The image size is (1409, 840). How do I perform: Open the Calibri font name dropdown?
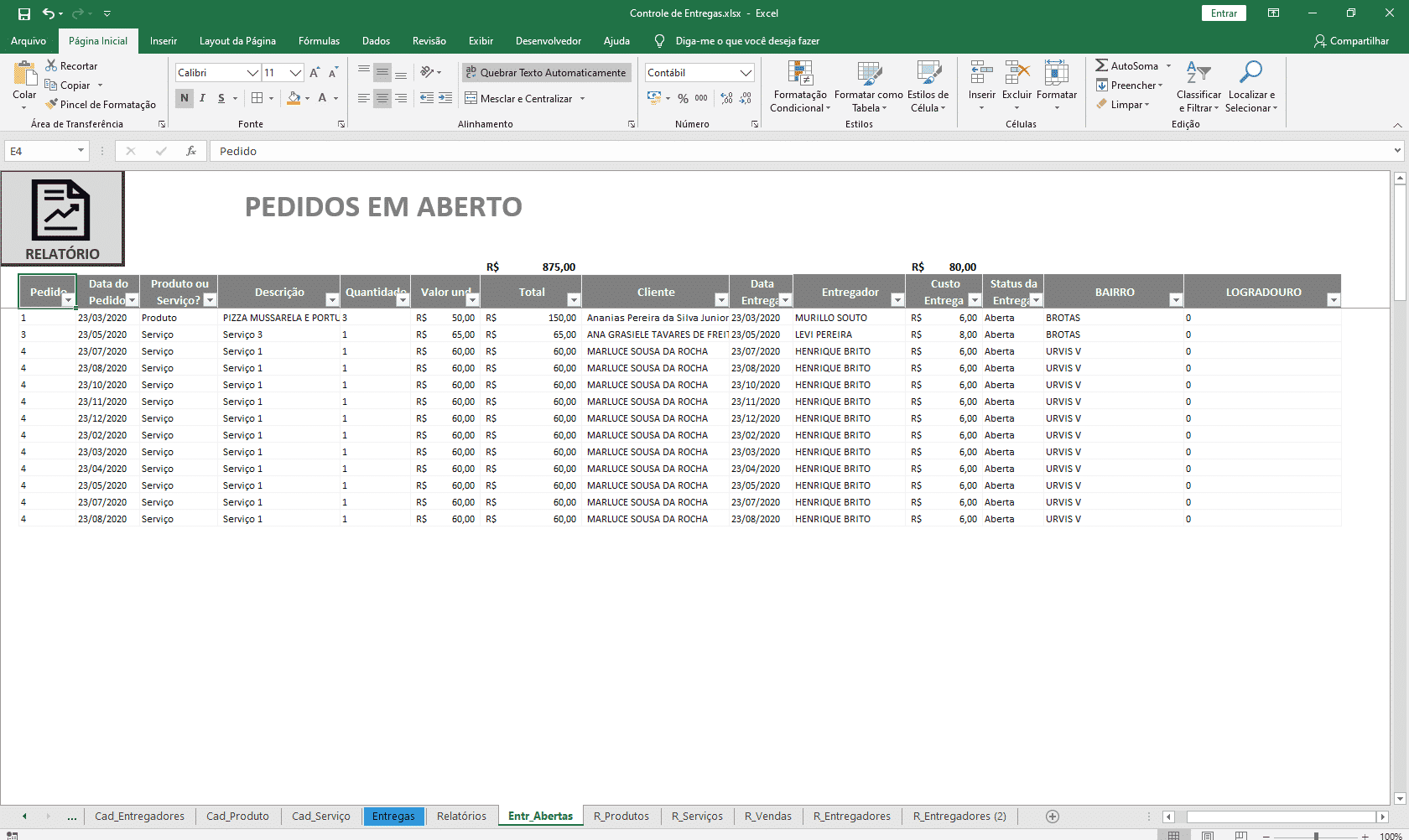pyautogui.click(x=252, y=73)
